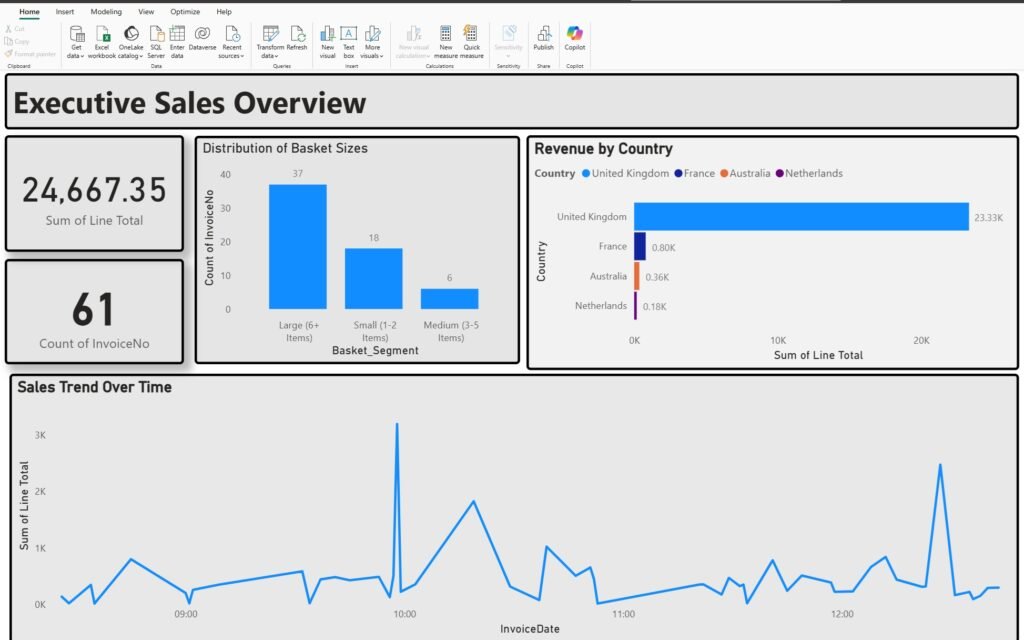This screenshot has width=1024, height=640.
Task: Open the Copilot pane
Action: pyautogui.click(x=575, y=34)
